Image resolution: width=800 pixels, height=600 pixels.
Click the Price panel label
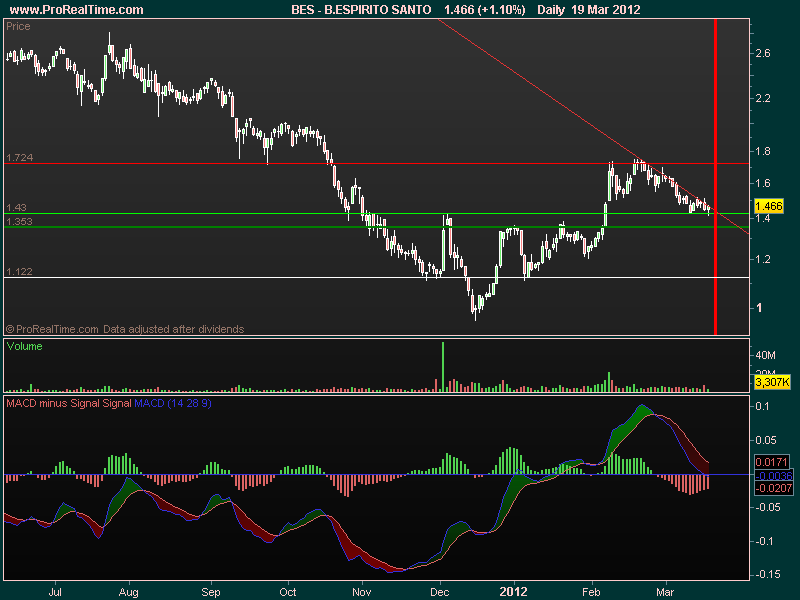tap(18, 26)
